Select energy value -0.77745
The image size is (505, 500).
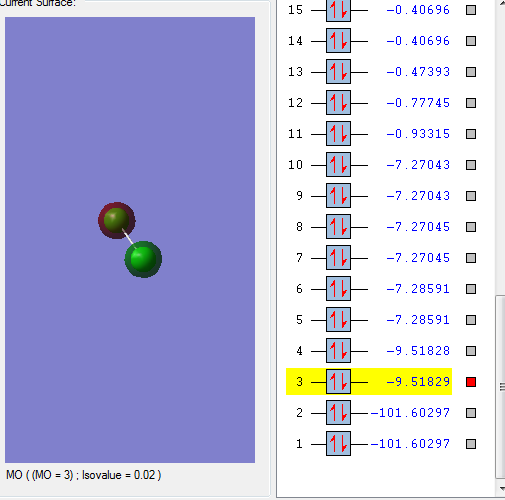point(418,103)
